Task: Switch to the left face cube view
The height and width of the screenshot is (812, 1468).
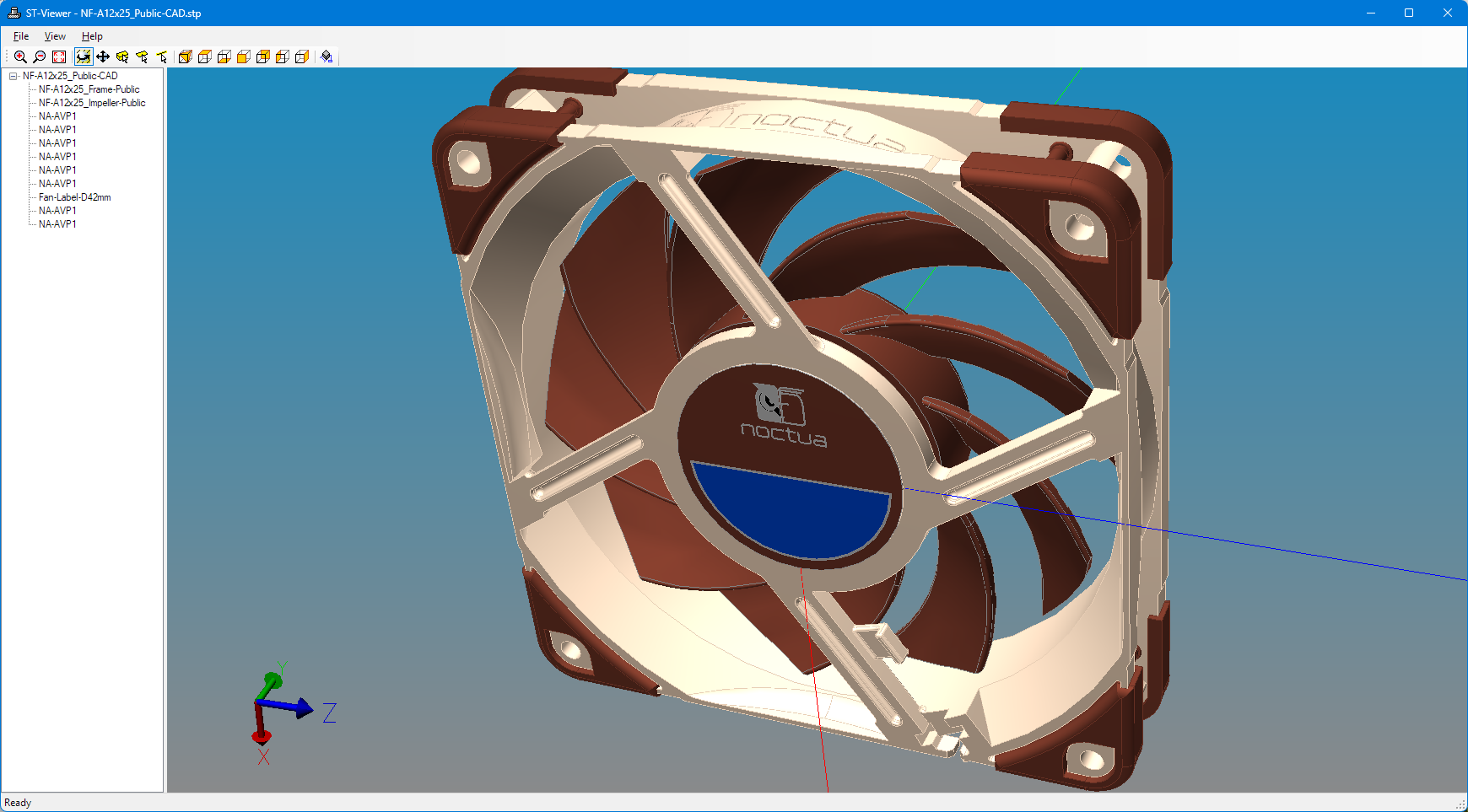Action: click(283, 56)
